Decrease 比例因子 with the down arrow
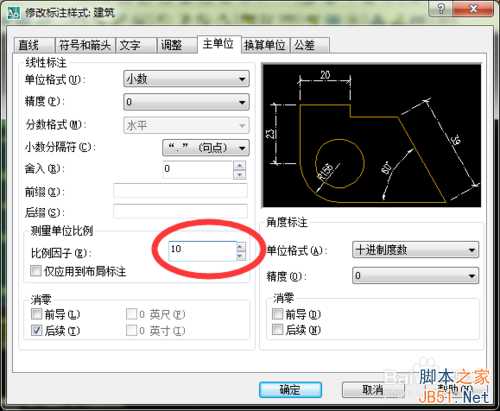Screen dimensions: 500x411 (241, 256)
